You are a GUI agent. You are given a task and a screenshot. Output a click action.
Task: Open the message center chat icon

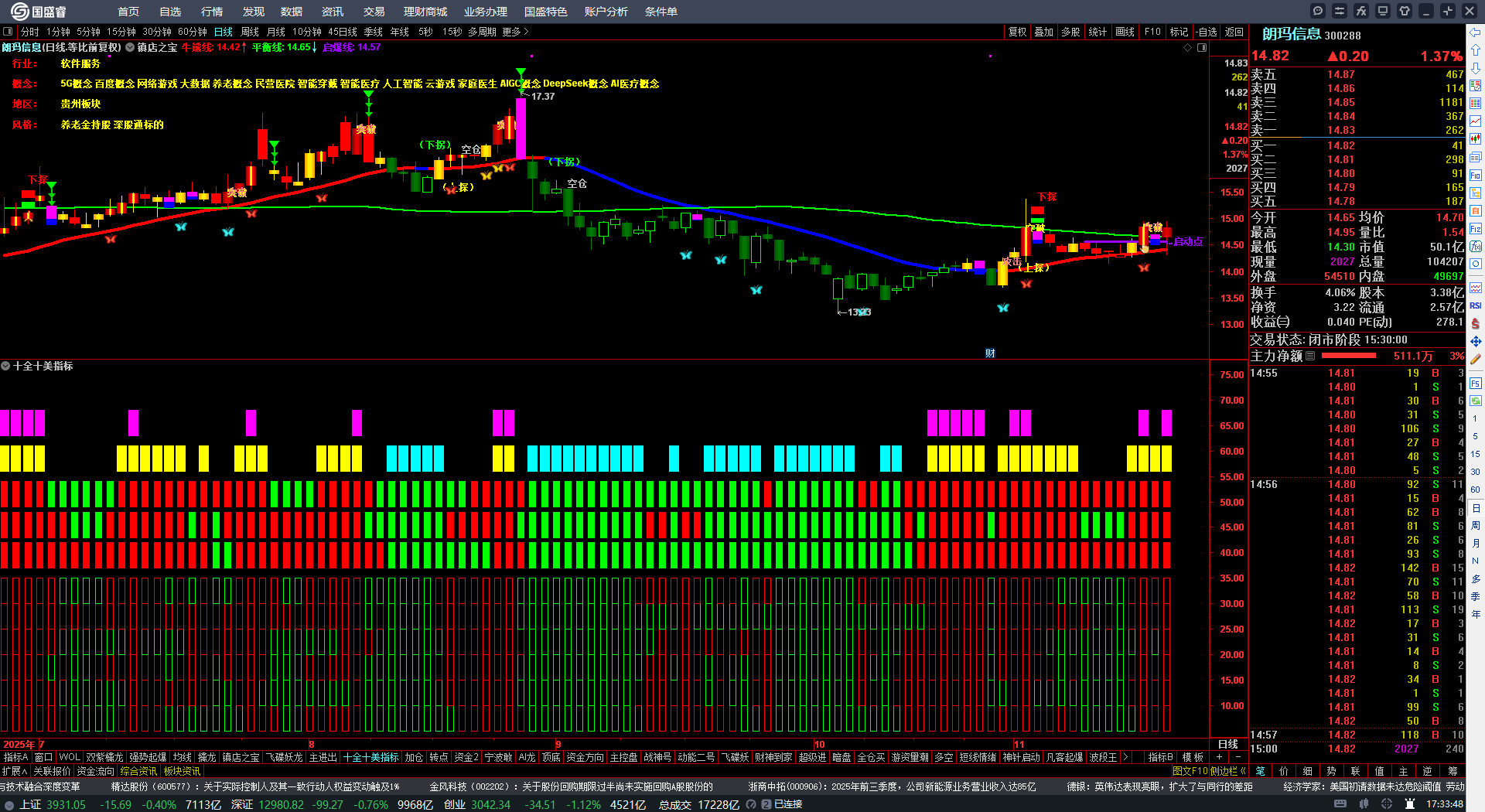coord(1318,11)
